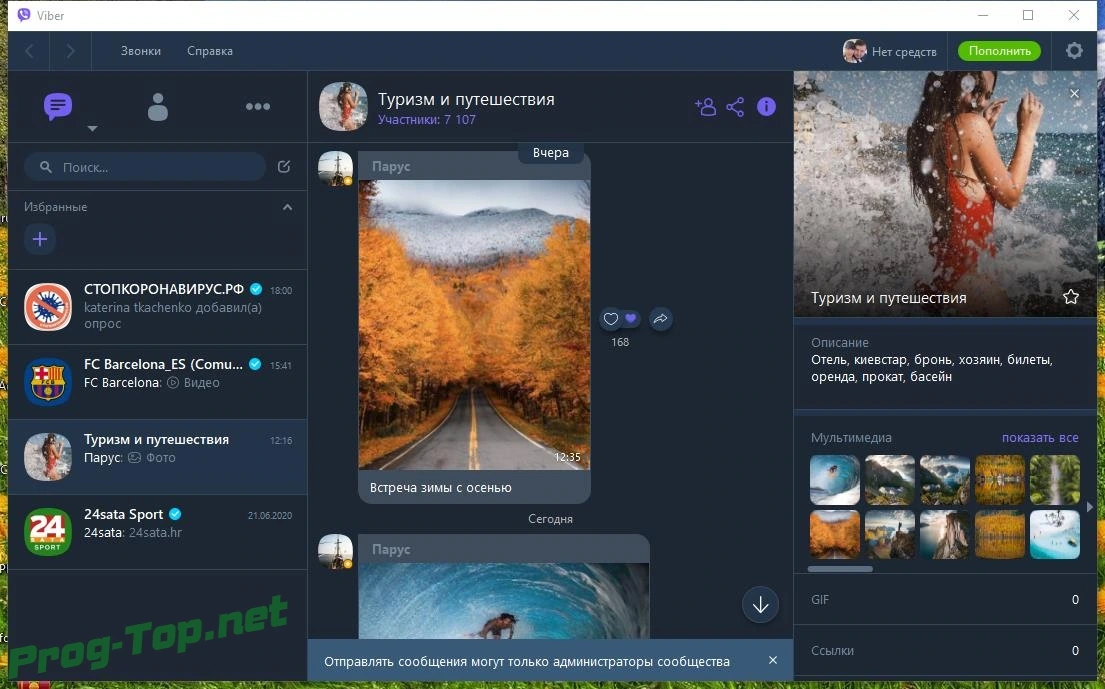Select Туризм и путешествия chat in list
The height and width of the screenshot is (689, 1105).
click(158, 457)
